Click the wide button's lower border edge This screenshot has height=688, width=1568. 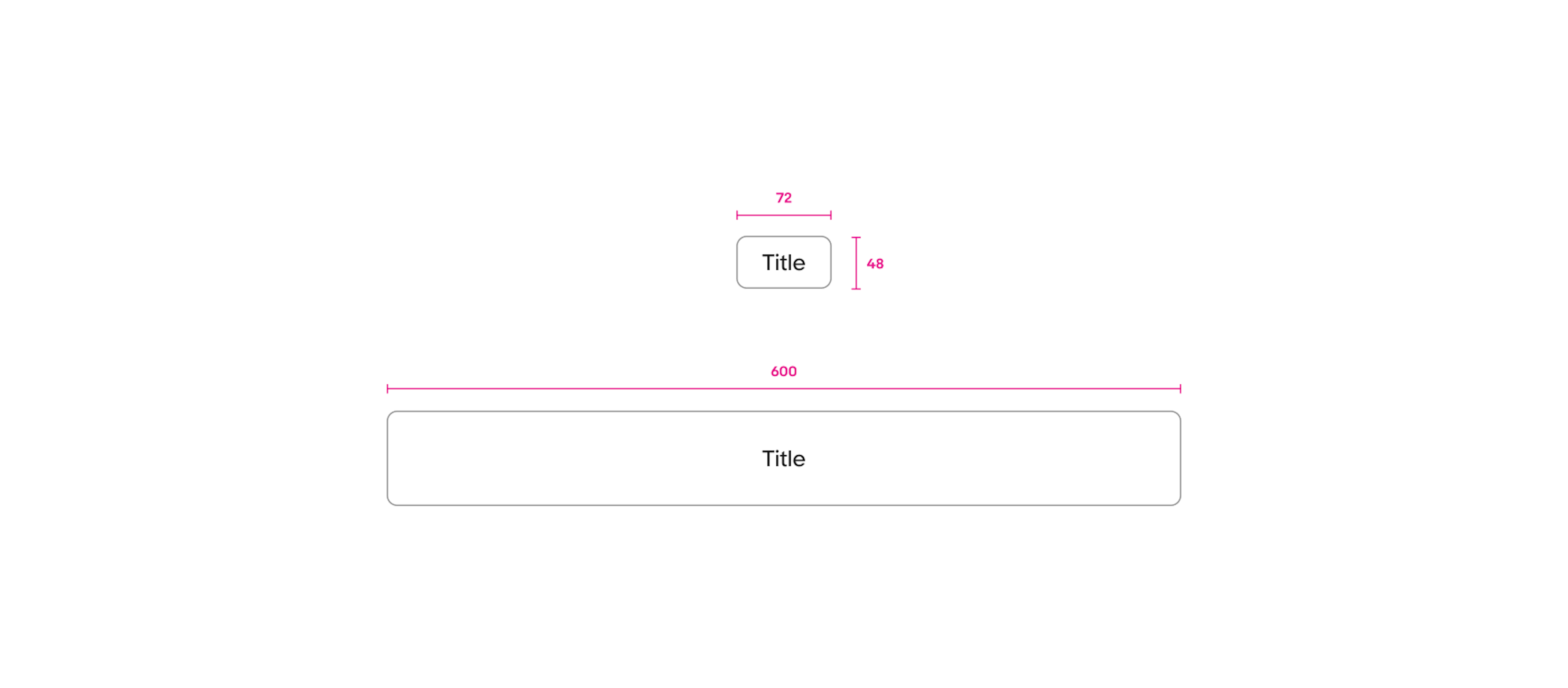[x=784, y=505]
